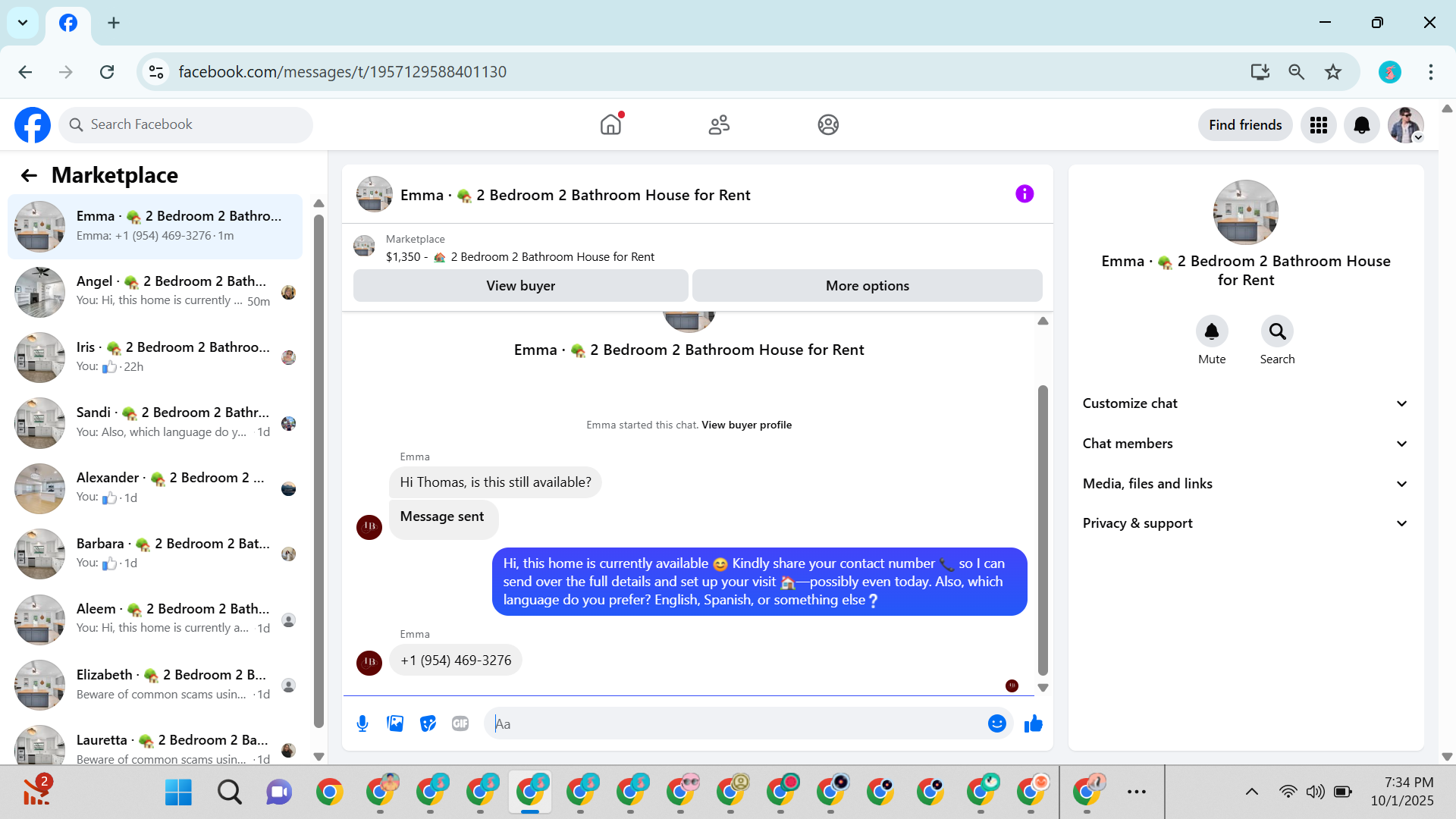1456x819 pixels.
Task: Open the browser zoom magnifier icon
Action: pos(1297,72)
